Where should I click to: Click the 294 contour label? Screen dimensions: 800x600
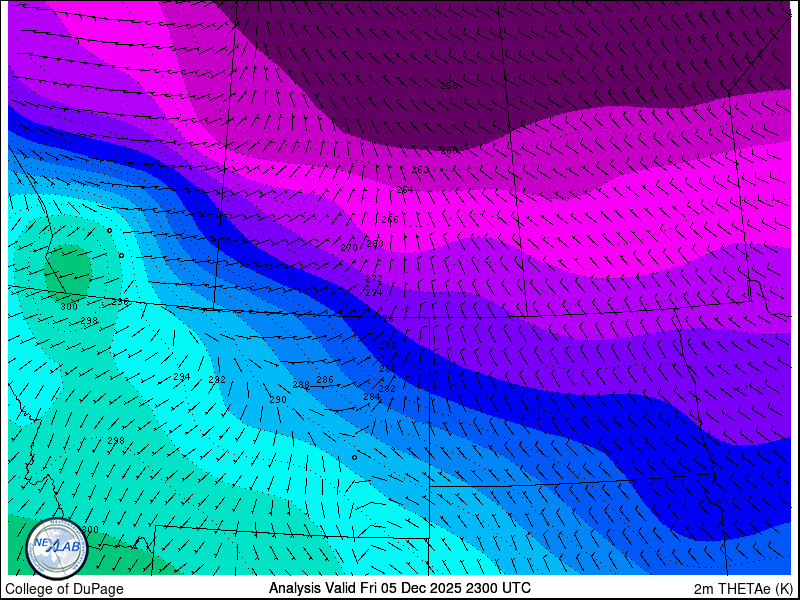click(182, 377)
